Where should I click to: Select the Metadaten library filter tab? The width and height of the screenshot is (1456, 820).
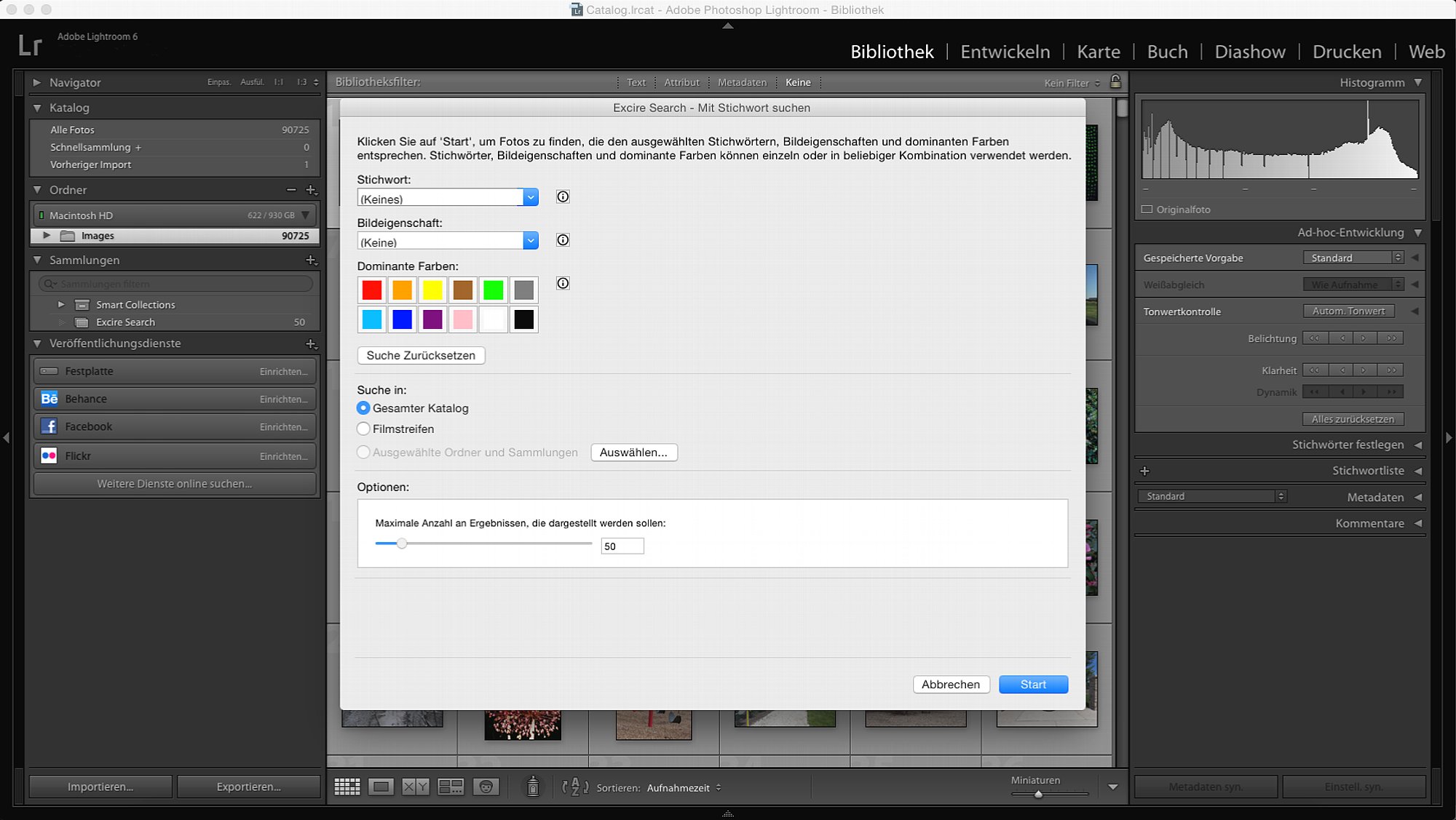click(x=742, y=82)
